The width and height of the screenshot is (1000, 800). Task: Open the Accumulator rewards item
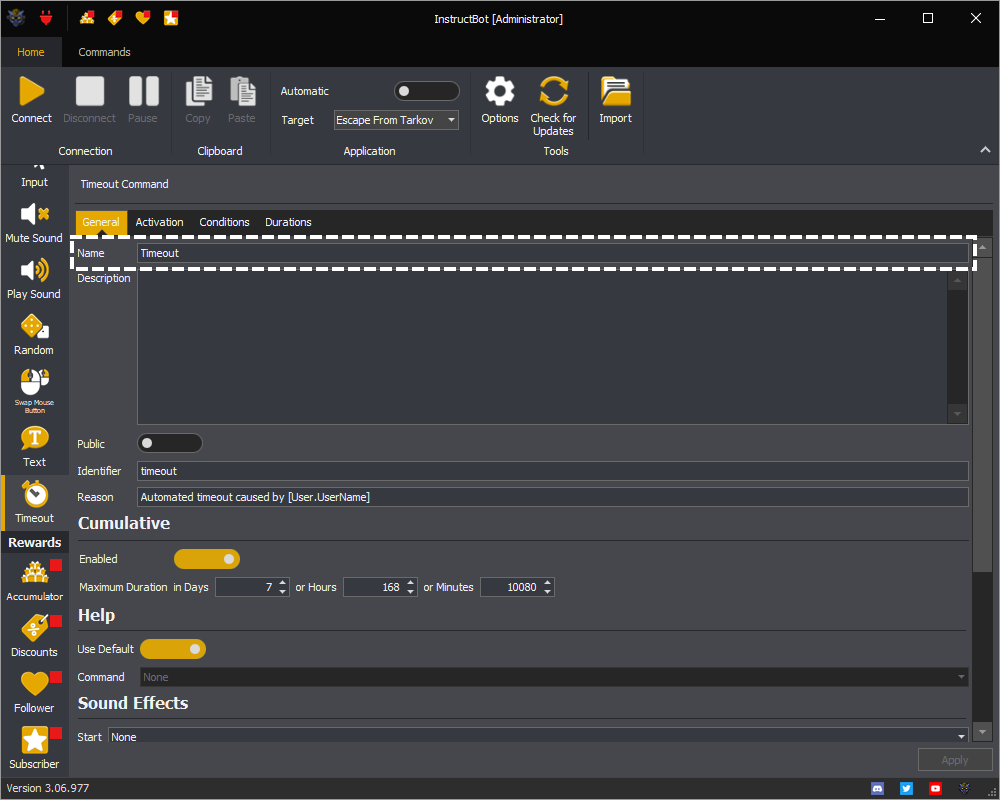(34, 581)
